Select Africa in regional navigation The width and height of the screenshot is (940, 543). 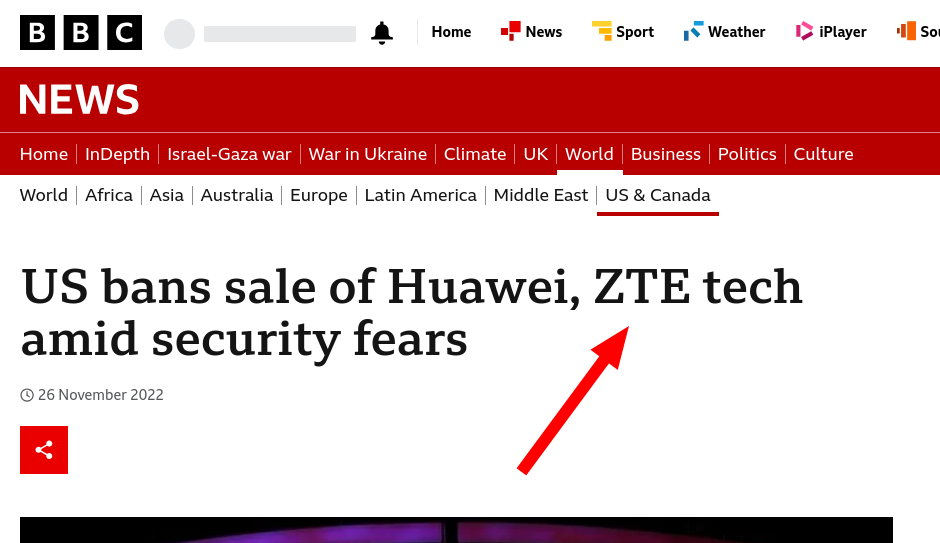click(109, 195)
